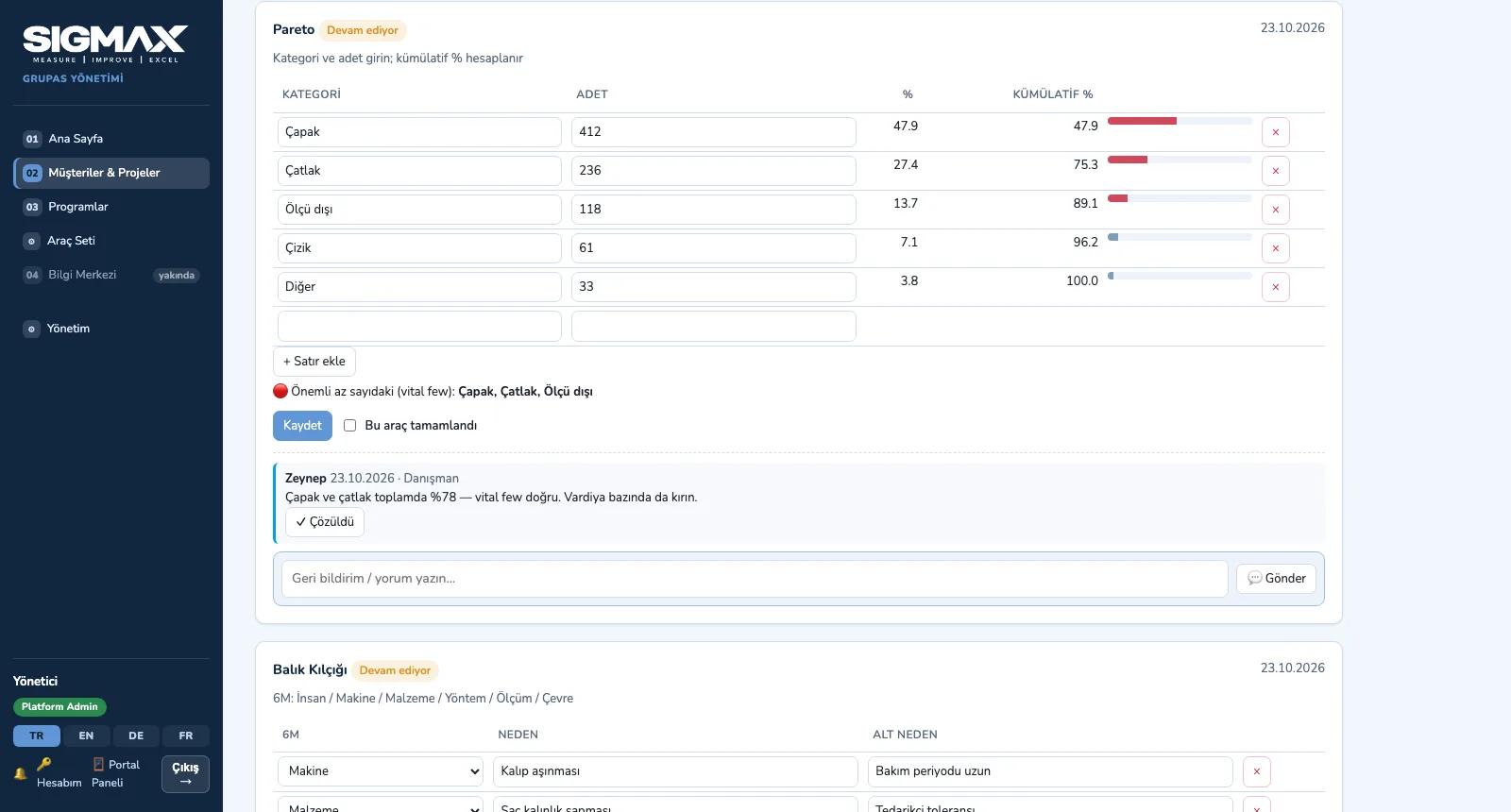1511x812 pixels.
Task: Remove the Çizik row
Action: pyautogui.click(x=1275, y=248)
